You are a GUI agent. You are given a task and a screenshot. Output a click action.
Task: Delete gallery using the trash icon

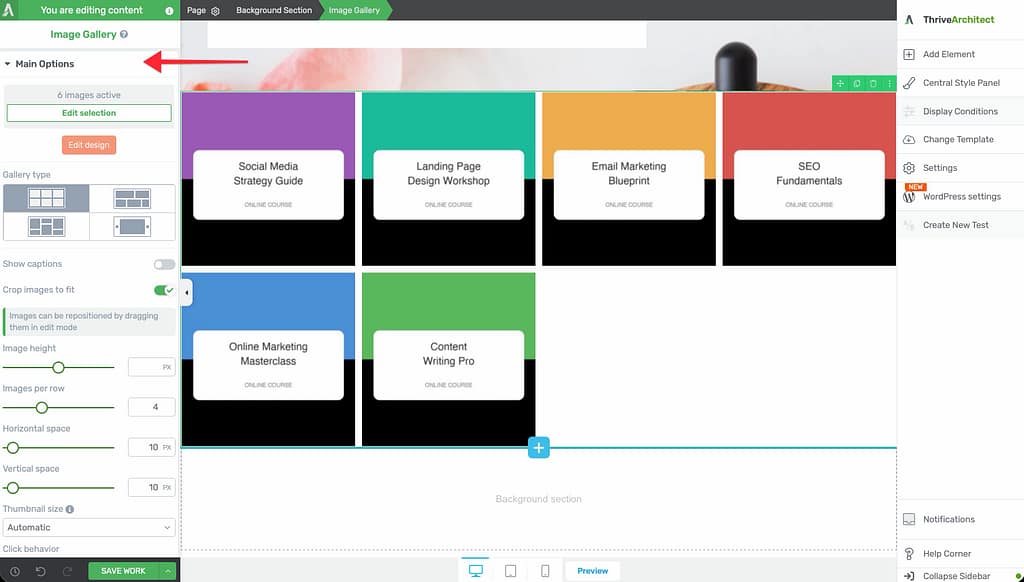coord(873,83)
